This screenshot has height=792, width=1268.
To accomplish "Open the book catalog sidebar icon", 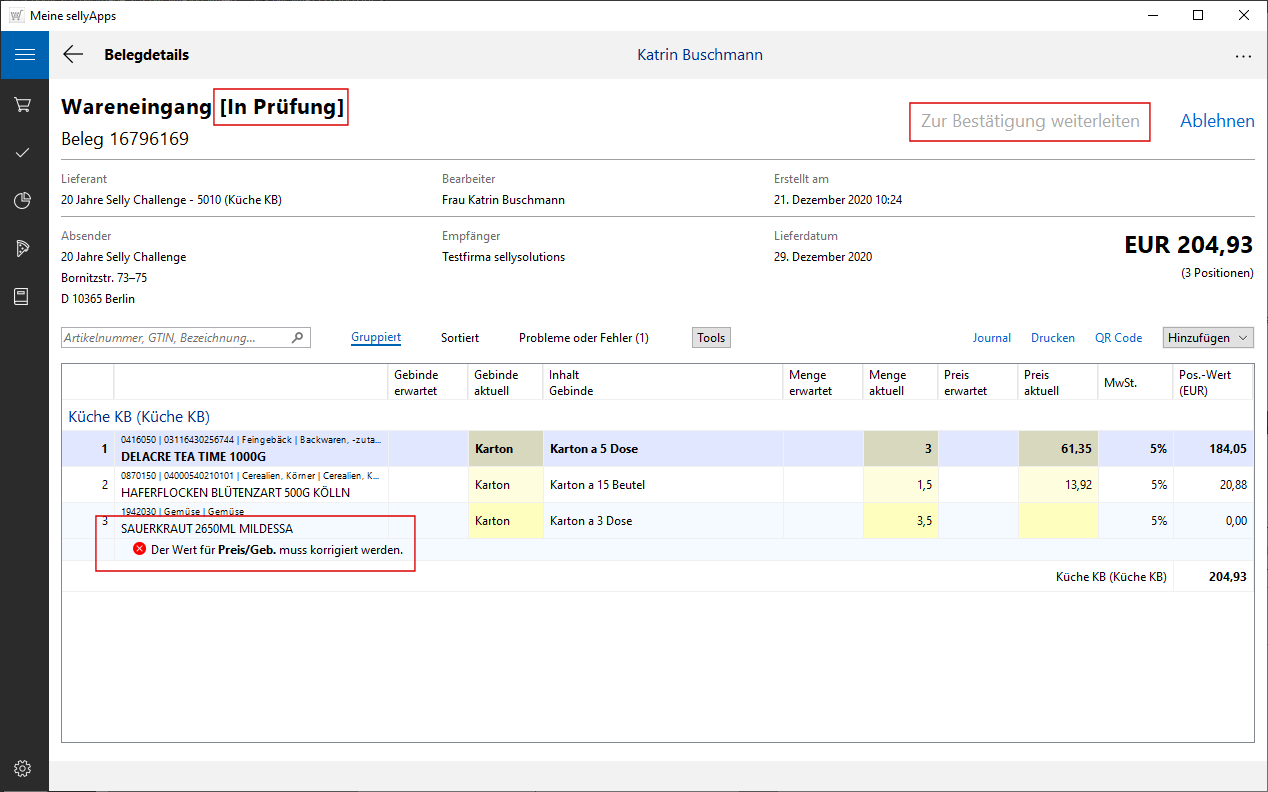I will tap(23, 297).
